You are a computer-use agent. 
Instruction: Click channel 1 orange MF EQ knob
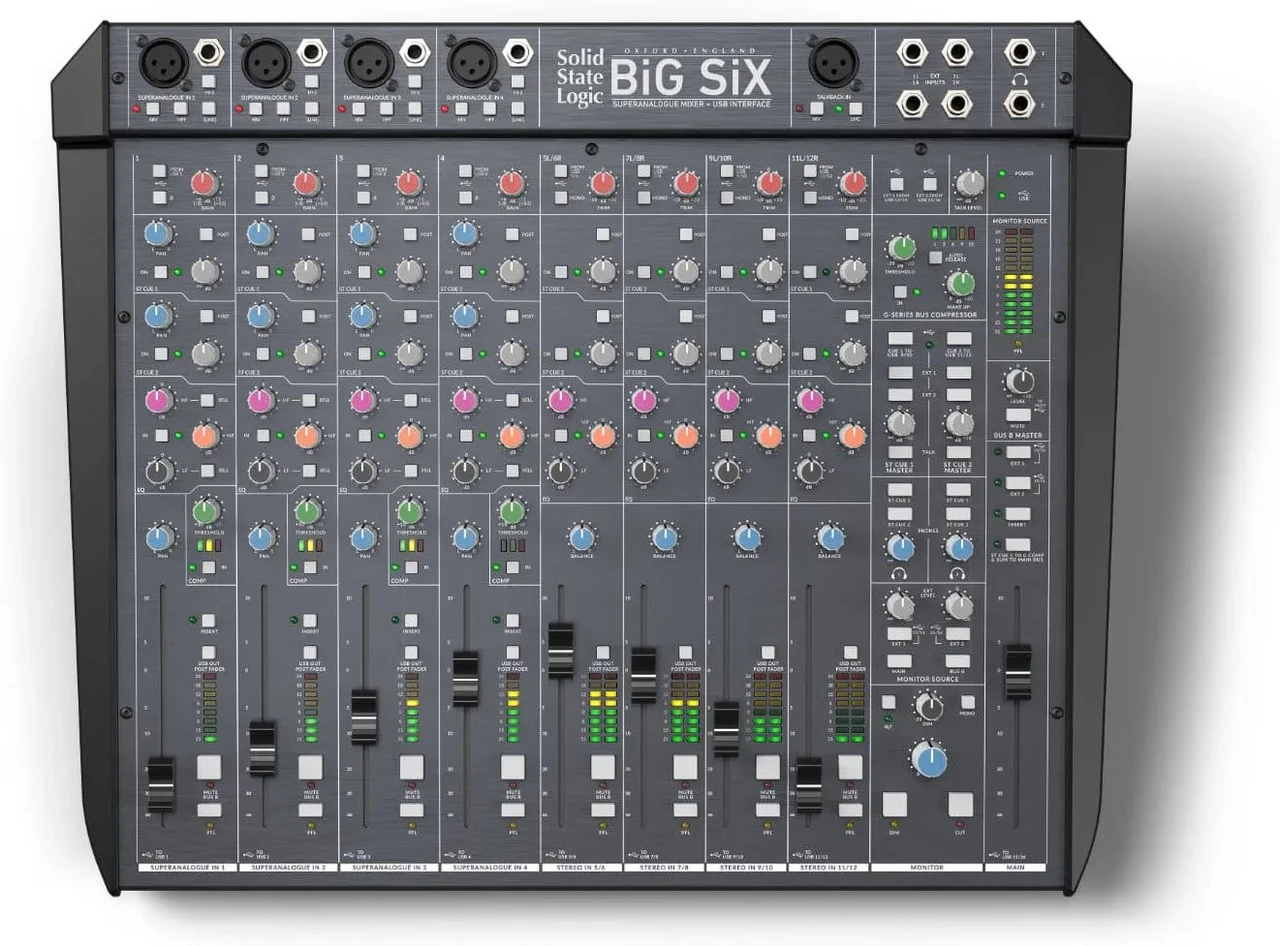pyautogui.click(x=204, y=436)
